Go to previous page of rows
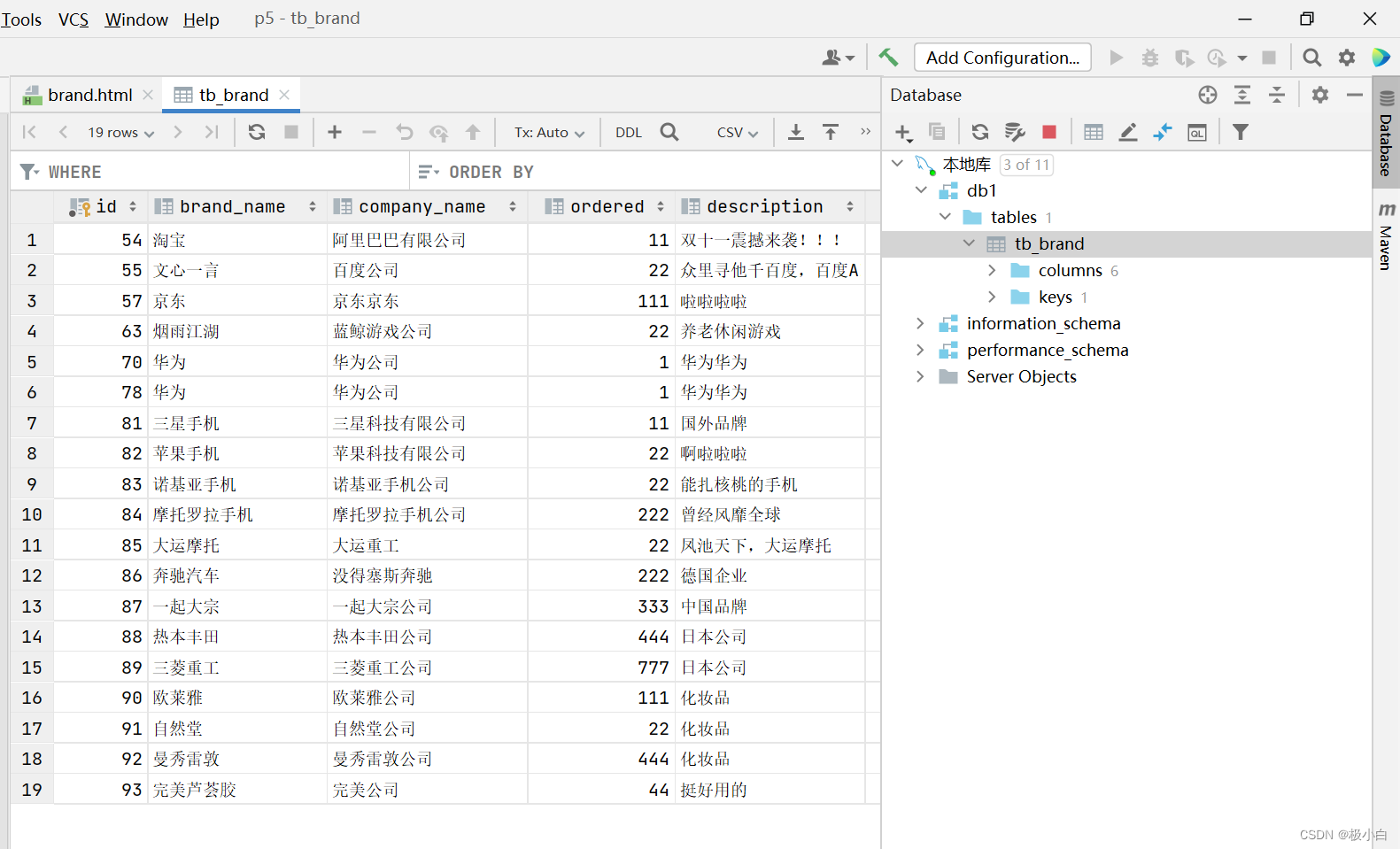Screen dimensions: 1400x849 [x=63, y=132]
